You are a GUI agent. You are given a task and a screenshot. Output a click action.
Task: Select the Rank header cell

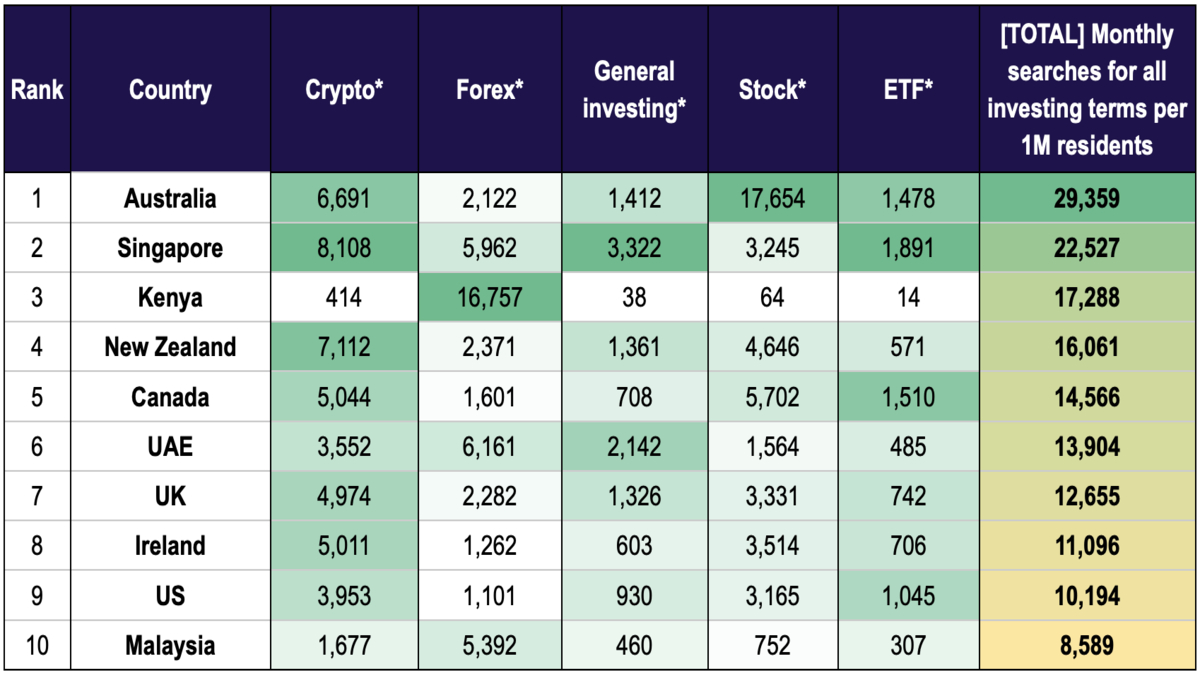pos(37,90)
